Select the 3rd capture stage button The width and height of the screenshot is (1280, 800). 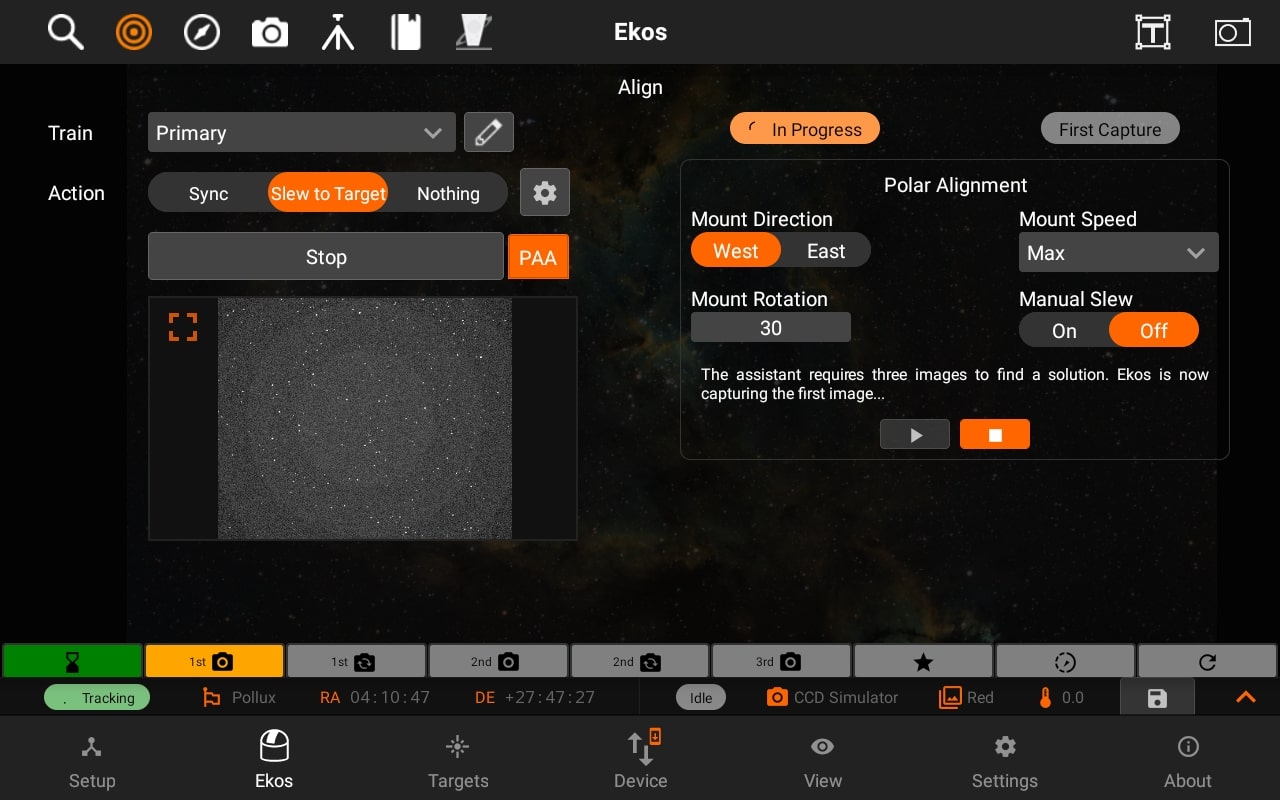(782, 661)
